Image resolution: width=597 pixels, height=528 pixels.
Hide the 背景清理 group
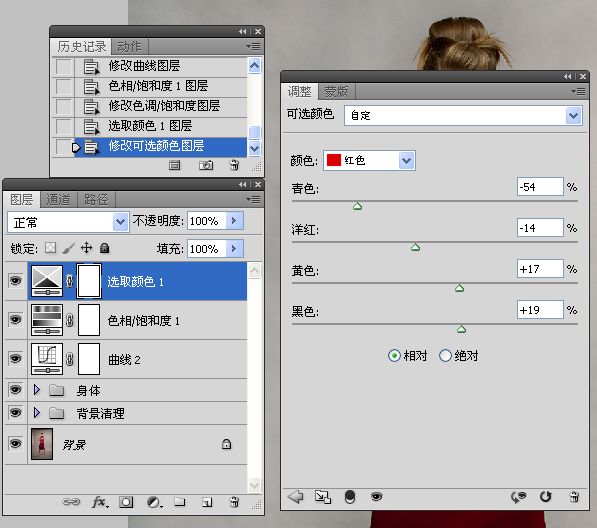pyautogui.click(x=15, y=413)
